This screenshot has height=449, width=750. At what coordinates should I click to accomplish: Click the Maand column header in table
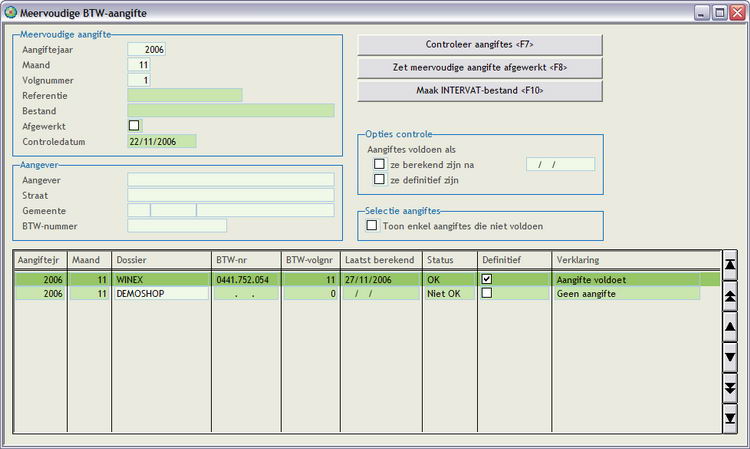[x=89, y=260]
